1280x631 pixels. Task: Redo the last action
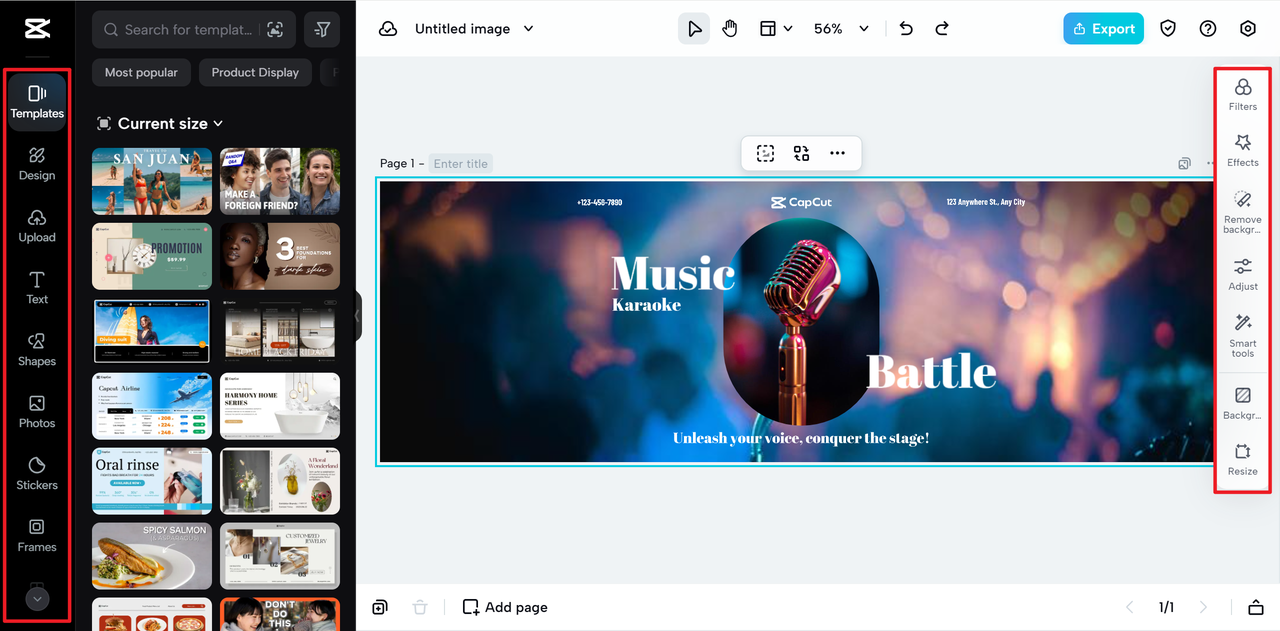[942, 29]
